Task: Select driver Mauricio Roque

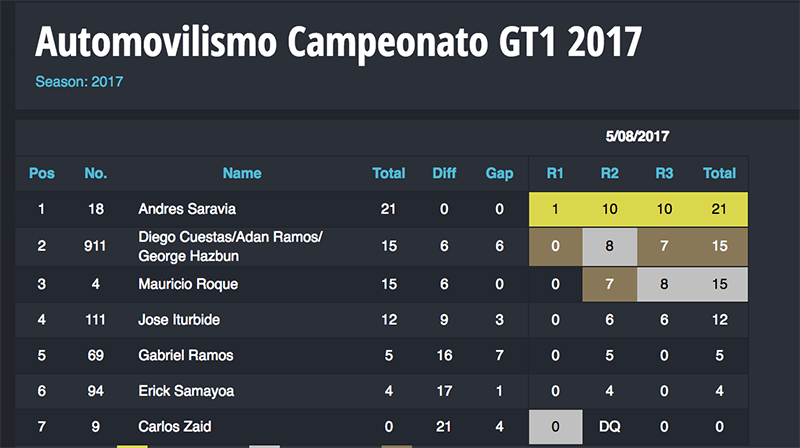Action: pos(188,284)
